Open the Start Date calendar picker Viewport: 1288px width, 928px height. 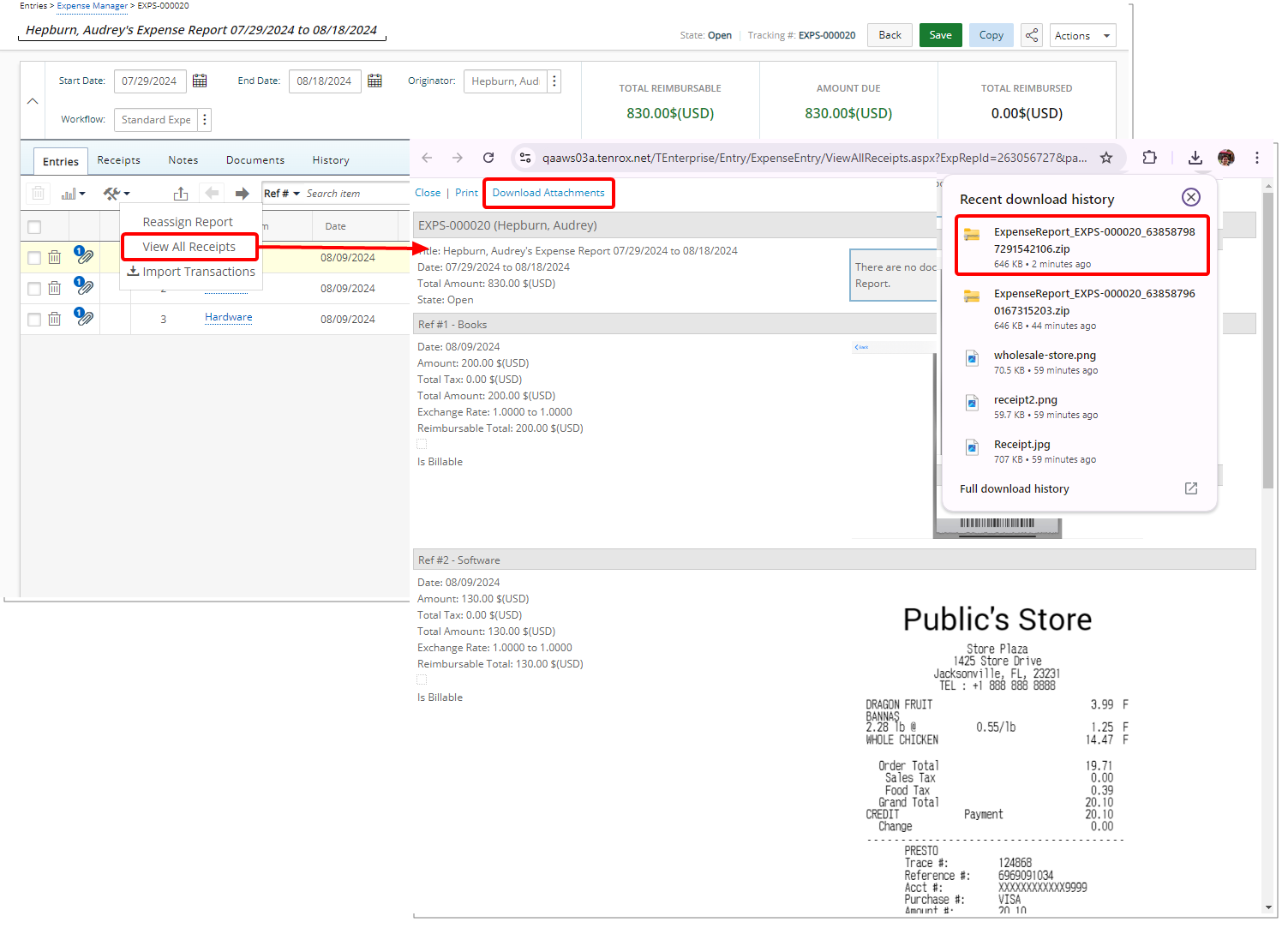[x=200, y=81]
